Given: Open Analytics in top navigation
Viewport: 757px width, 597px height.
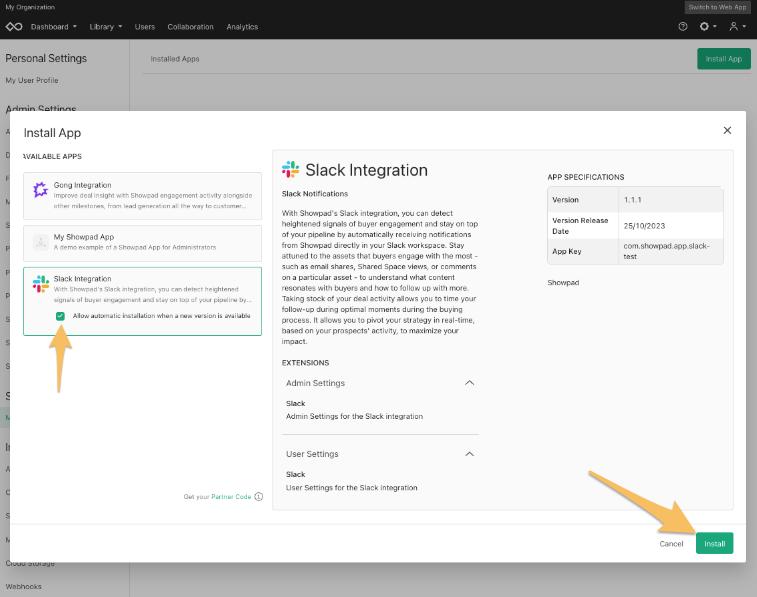Looking at the screenshot, I should (242, 27).
